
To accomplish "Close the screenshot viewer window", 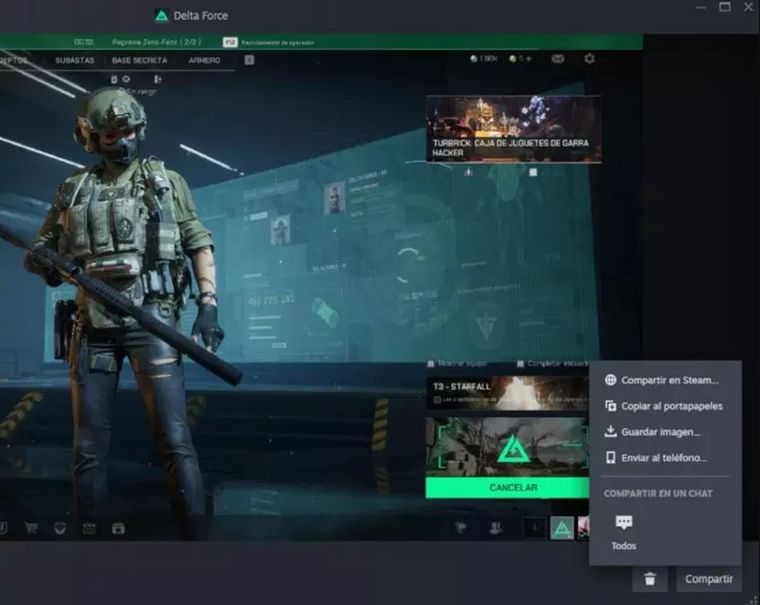I will pyautogui.click(x=748, y=7).
